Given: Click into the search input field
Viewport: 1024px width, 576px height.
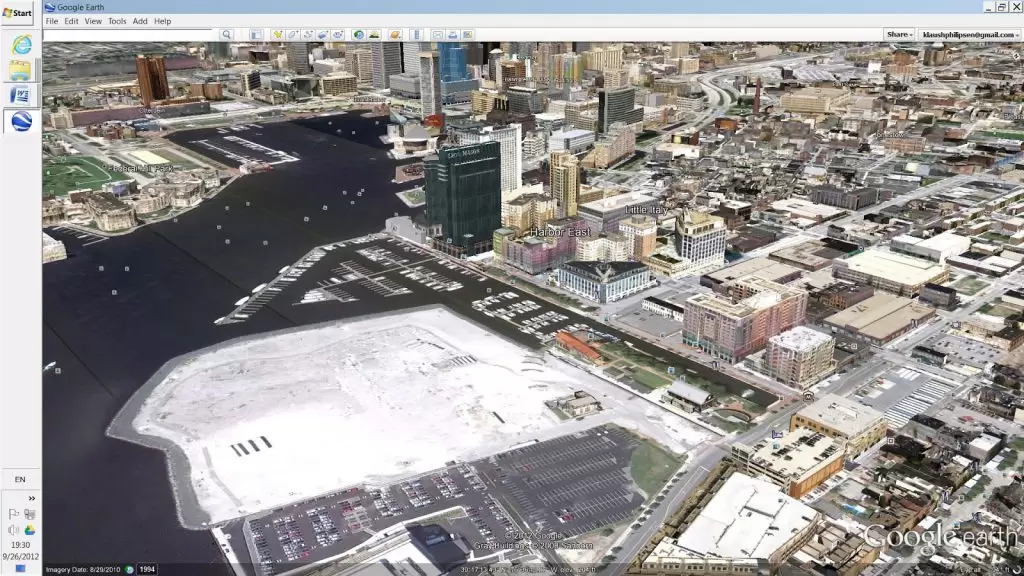Looking at the screenshot, I should point(130,35).
